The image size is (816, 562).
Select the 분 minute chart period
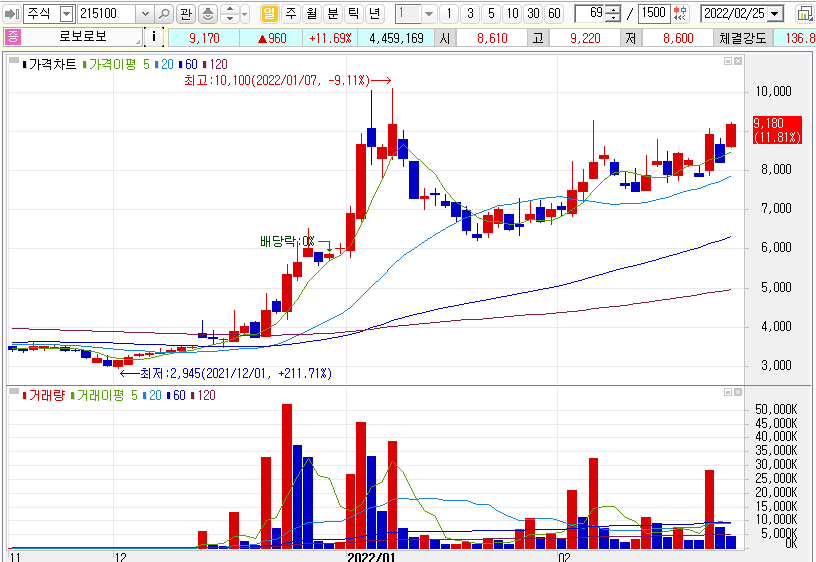click(x=332, y=14)
